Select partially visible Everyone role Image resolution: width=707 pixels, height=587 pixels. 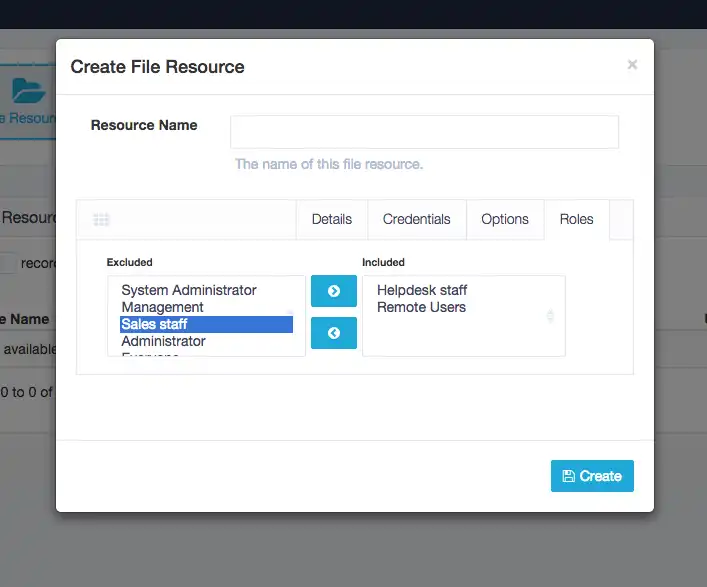(x=150, y=354)
